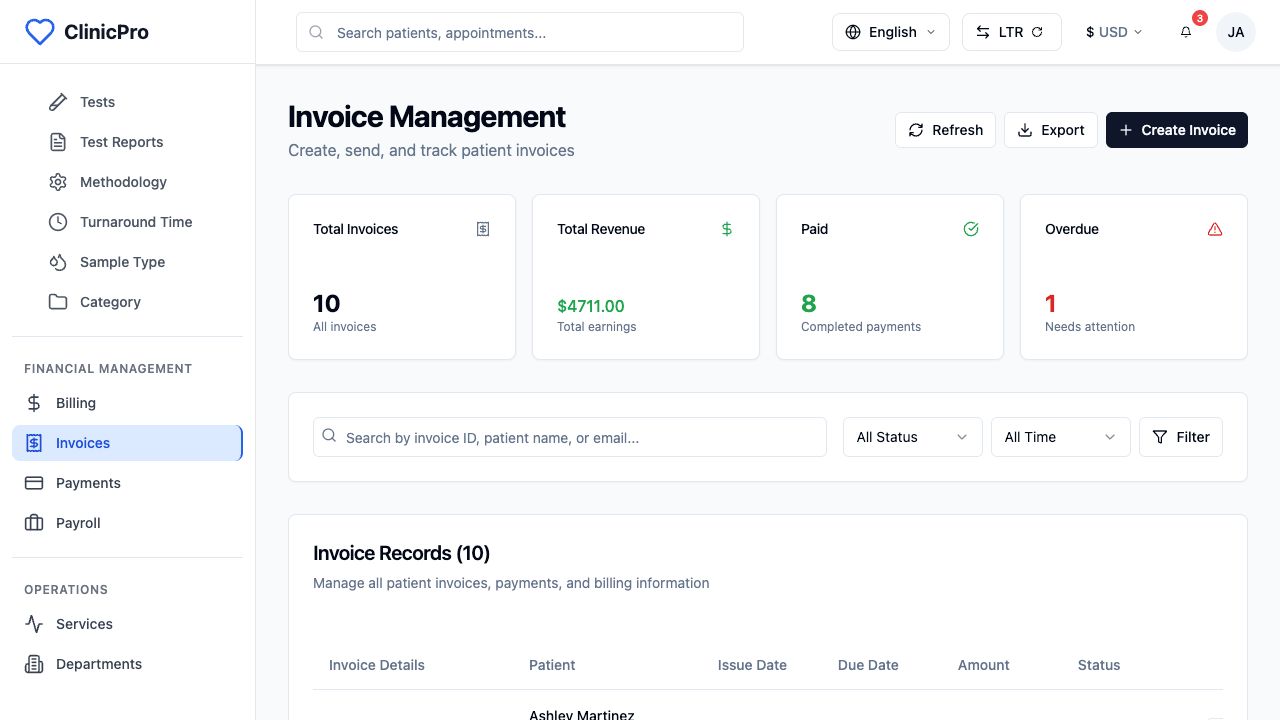1280x720 pixels.
Task: Open Tests in the sidebar
Action: coord(140,102)
